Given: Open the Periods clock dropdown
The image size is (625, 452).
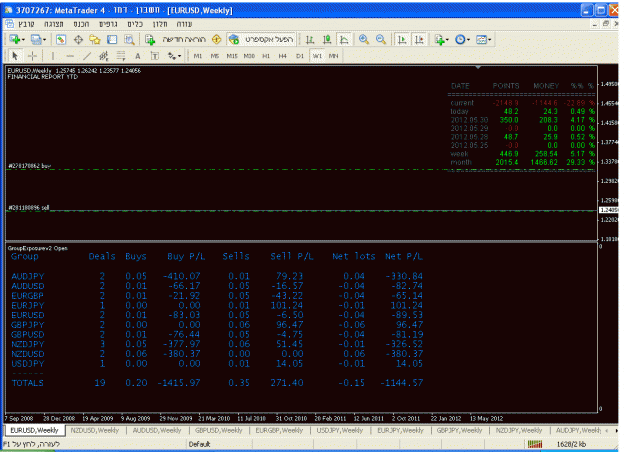Looking at the screenshot, I should coord(463,39).
